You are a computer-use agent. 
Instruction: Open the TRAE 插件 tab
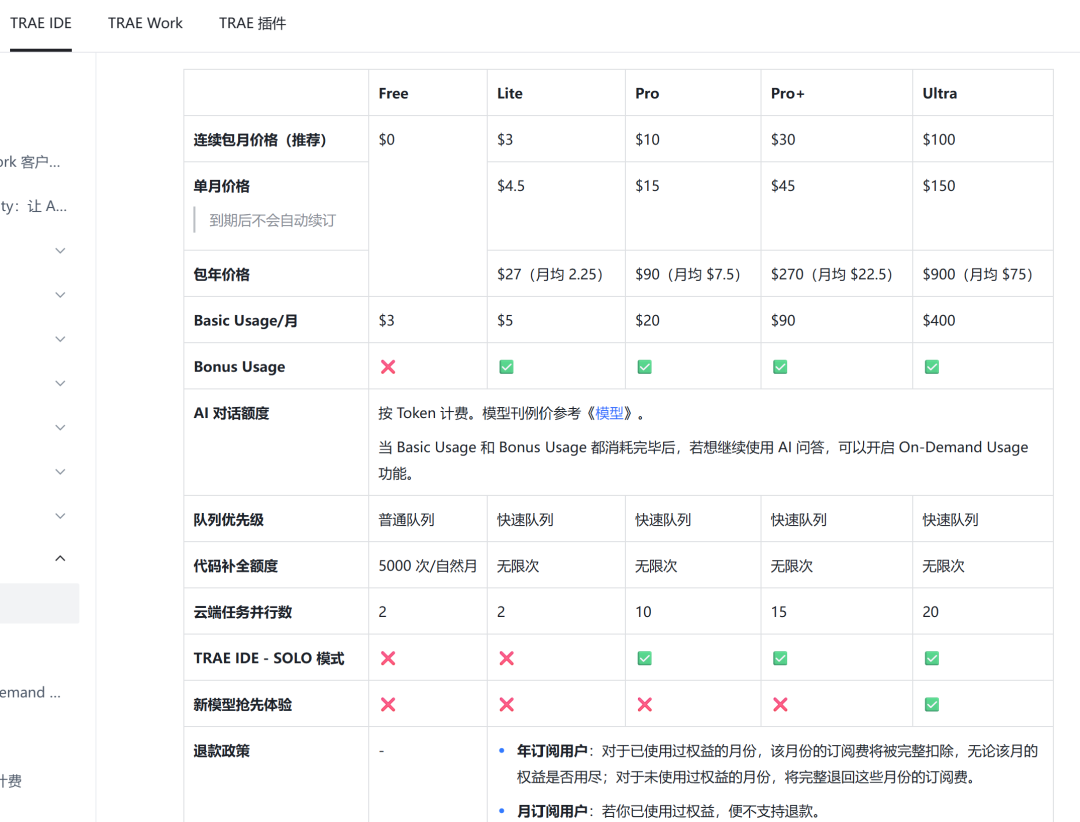point(252,23)
